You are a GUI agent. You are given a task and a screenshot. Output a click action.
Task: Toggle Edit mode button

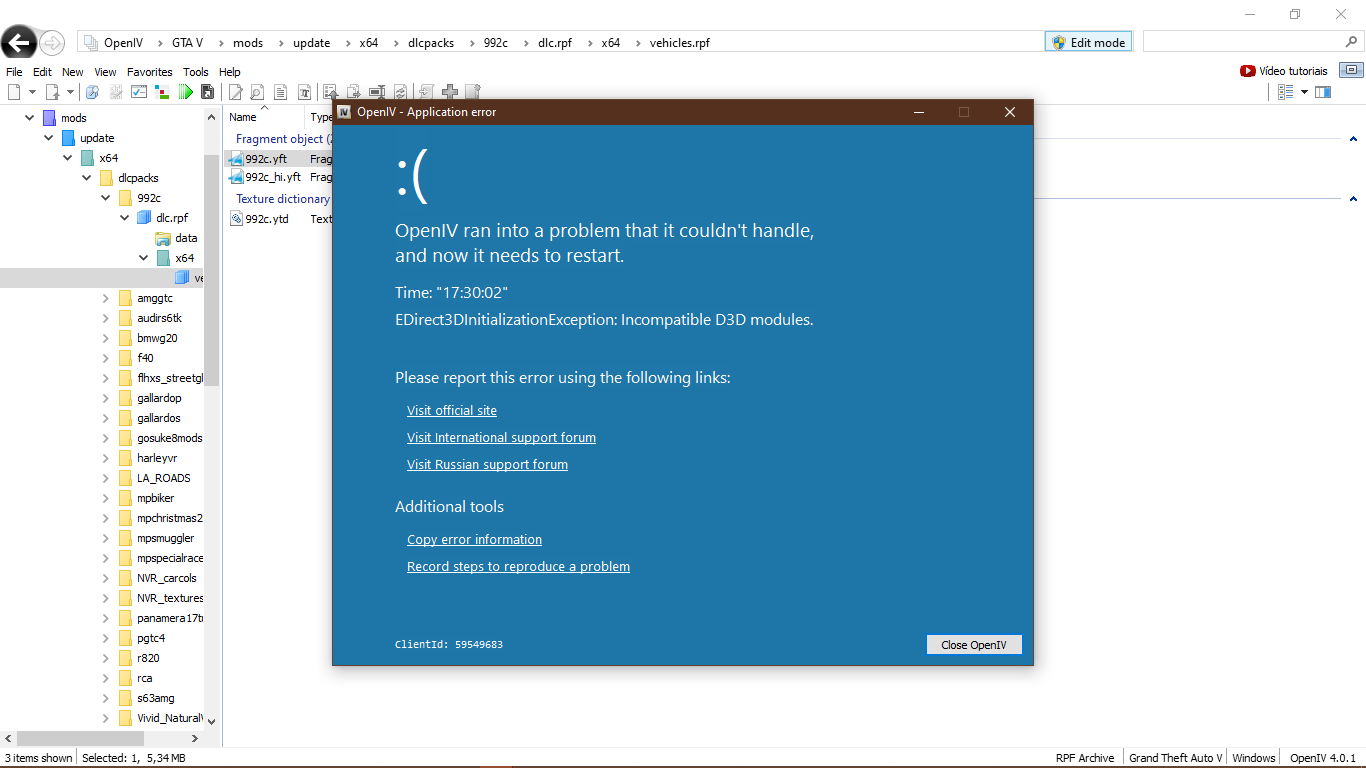coord(1087,42)
